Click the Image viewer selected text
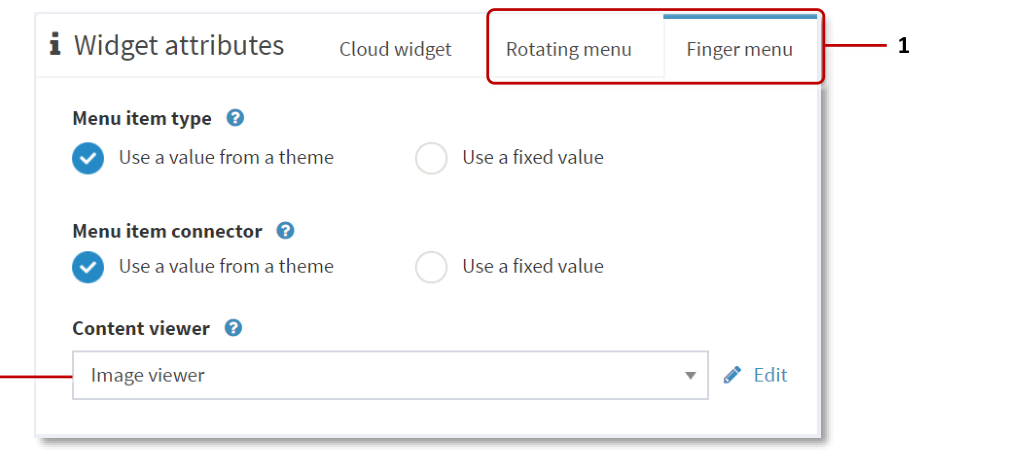The width and height of the screenshot is (1018, 460). point(147,376)
